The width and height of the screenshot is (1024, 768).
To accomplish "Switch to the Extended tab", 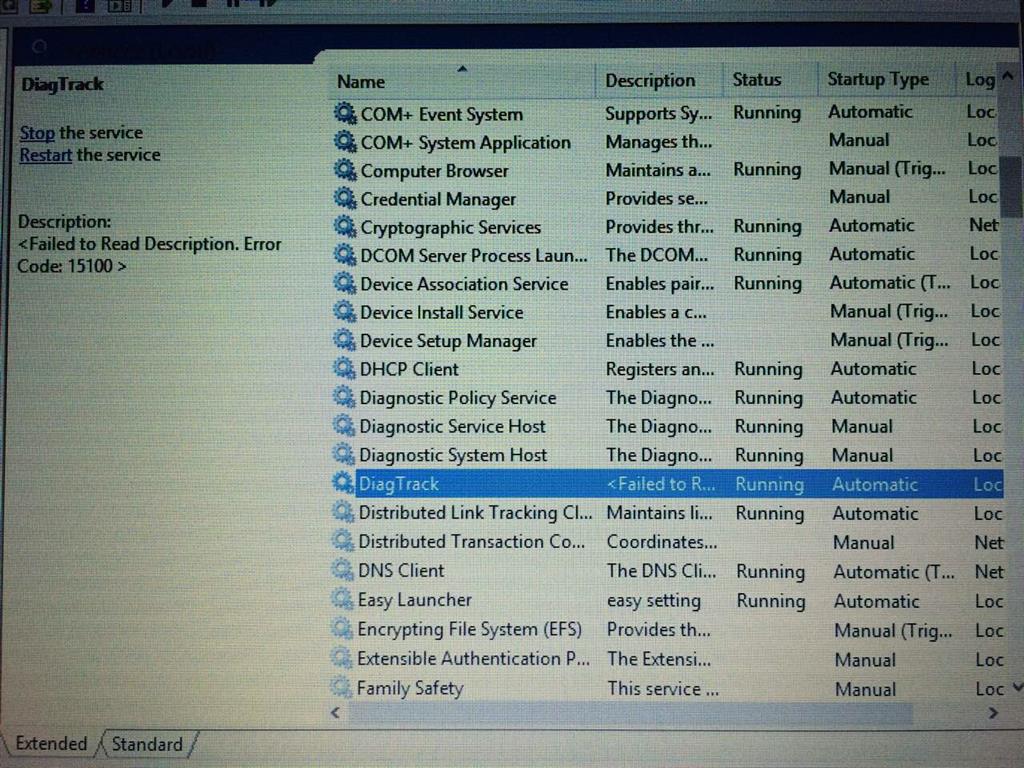I will click(52, 744).
